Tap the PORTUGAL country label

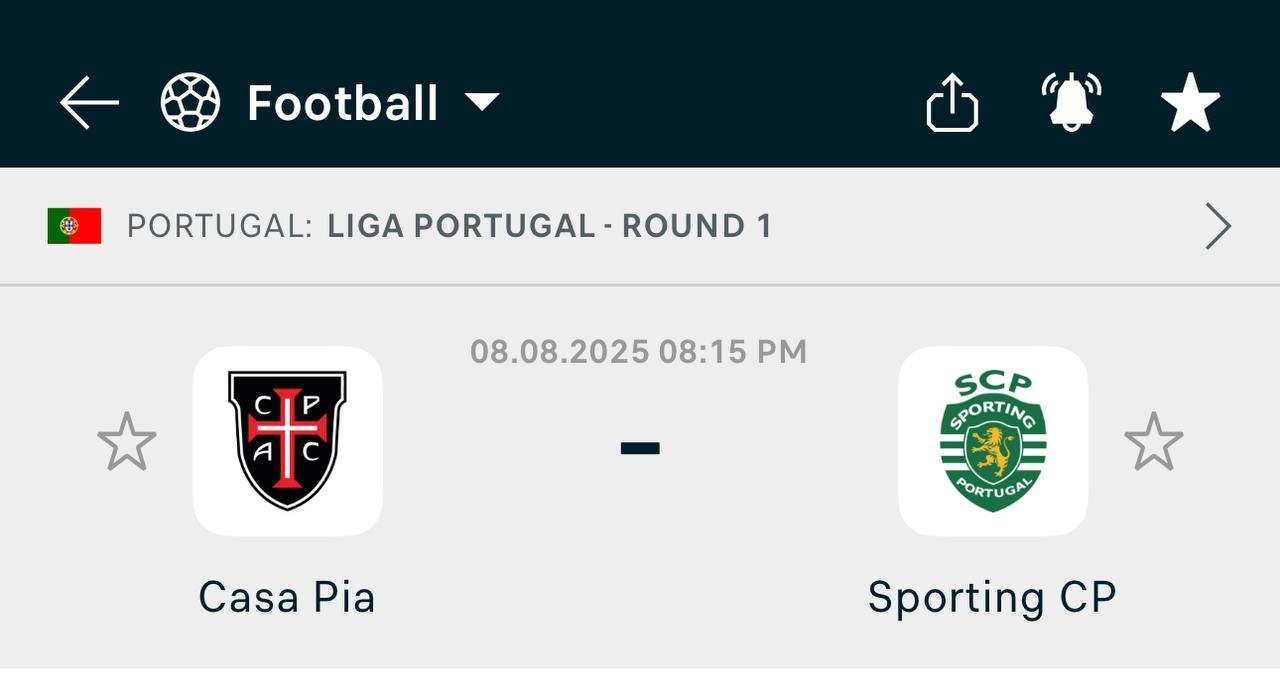pos(220,226)
